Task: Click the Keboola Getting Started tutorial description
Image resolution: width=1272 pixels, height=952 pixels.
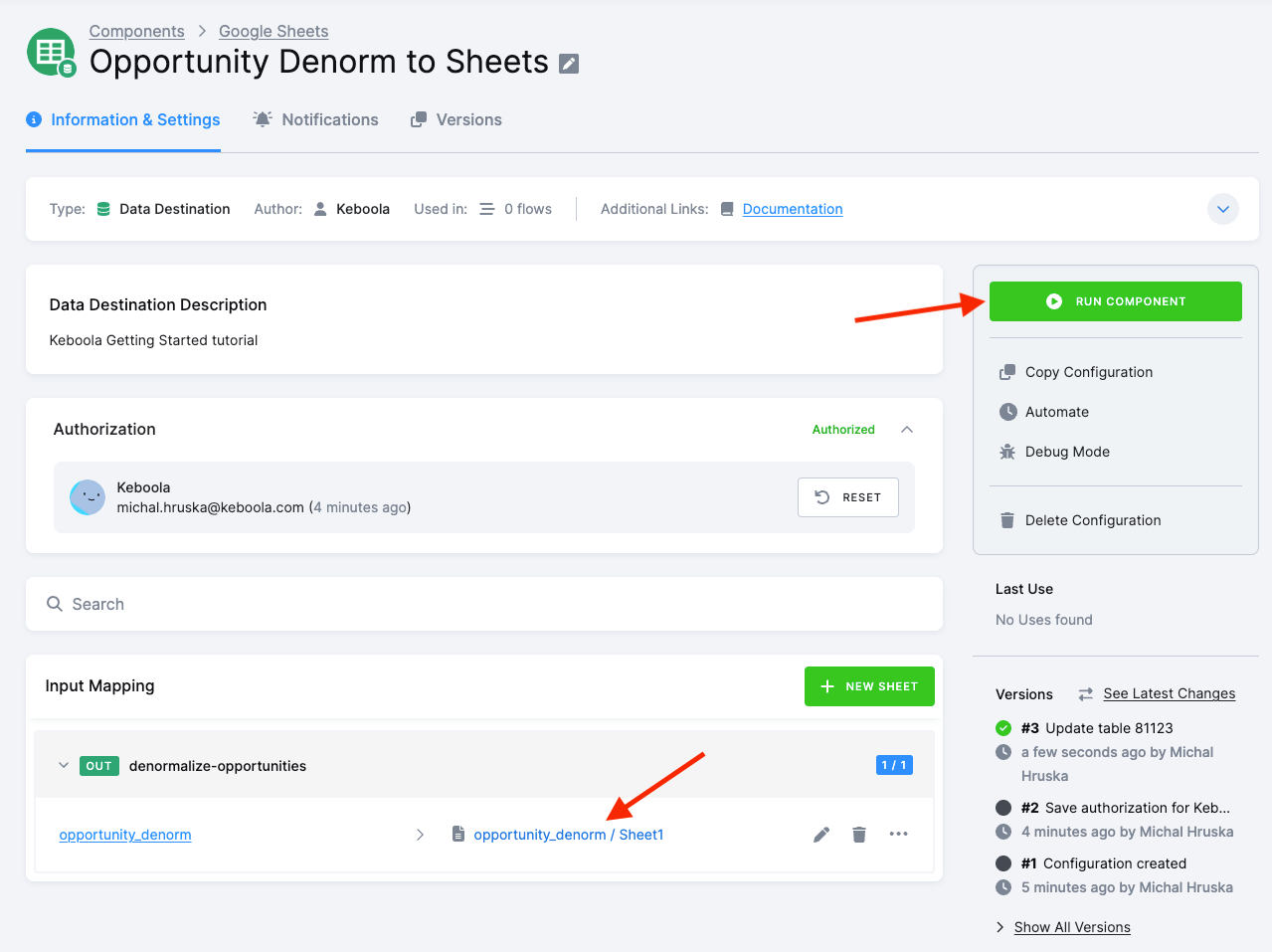Action: click(x=153, y=340)
